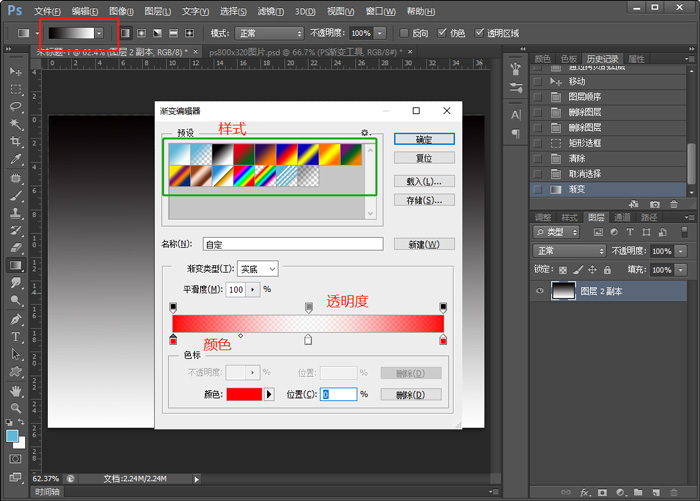
Task: Lock transparent pixels icon in Layers panel
Action: pos(563,270)
